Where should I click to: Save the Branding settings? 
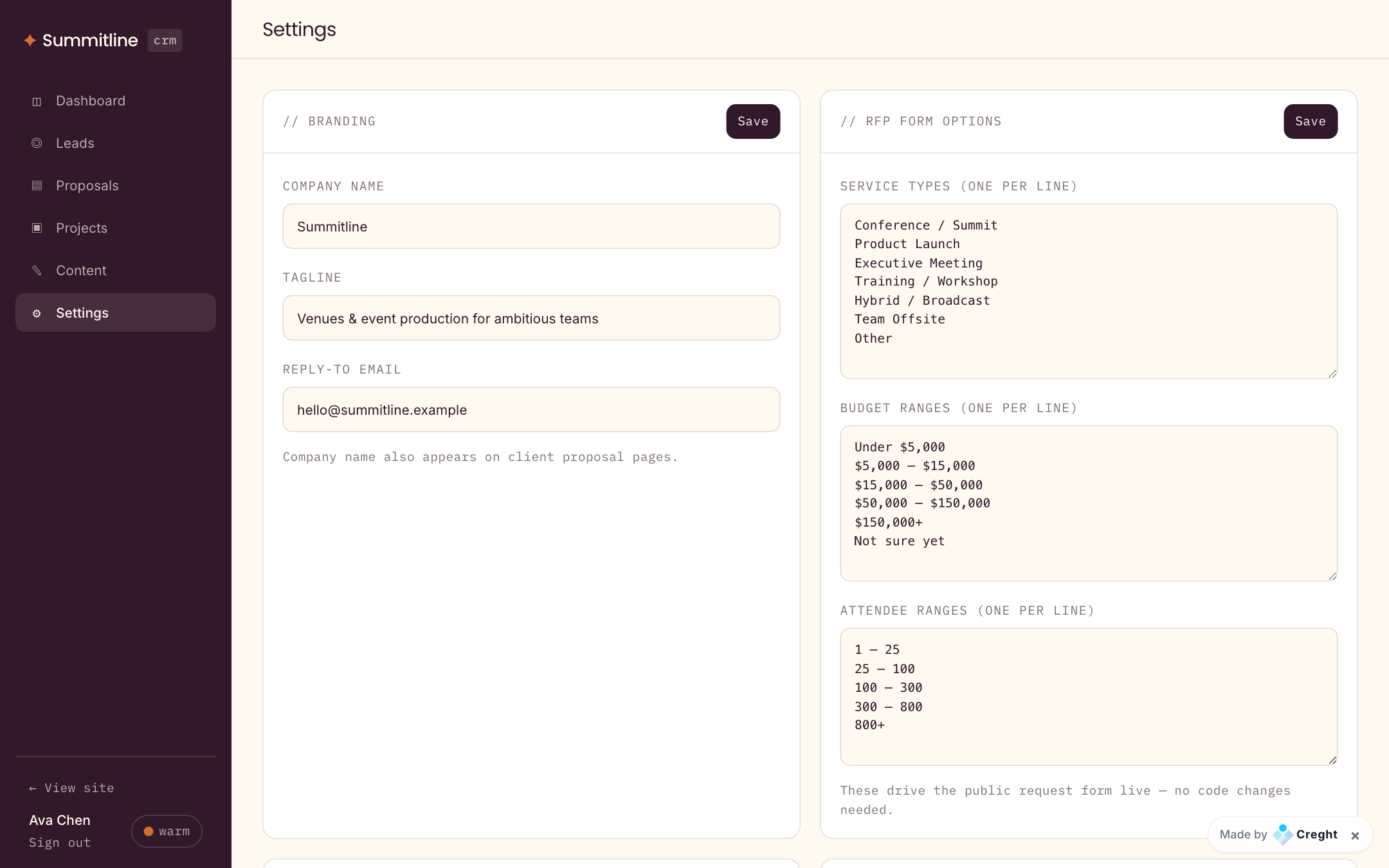[753, 122]
